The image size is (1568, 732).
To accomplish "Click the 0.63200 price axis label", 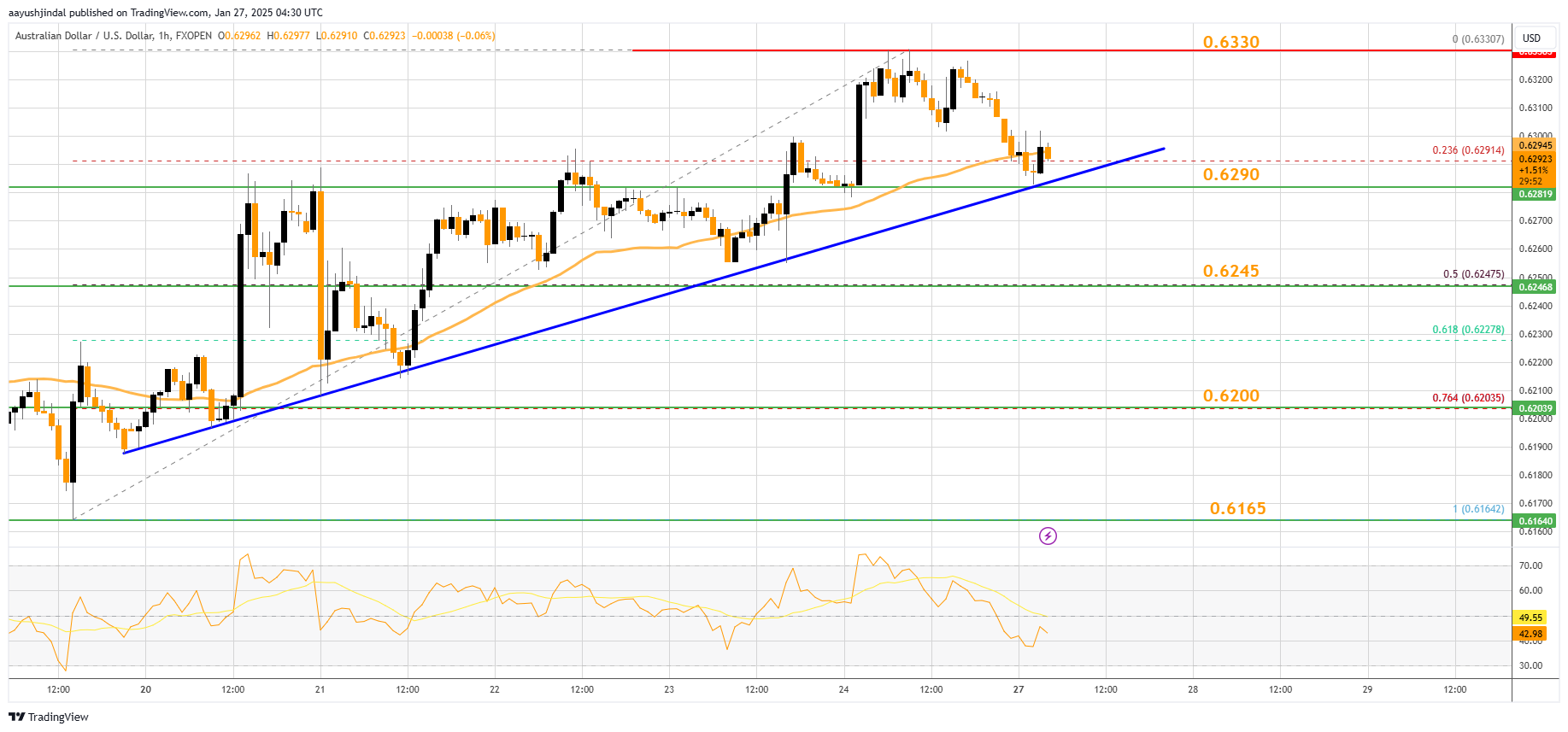I will point(1535,80).
